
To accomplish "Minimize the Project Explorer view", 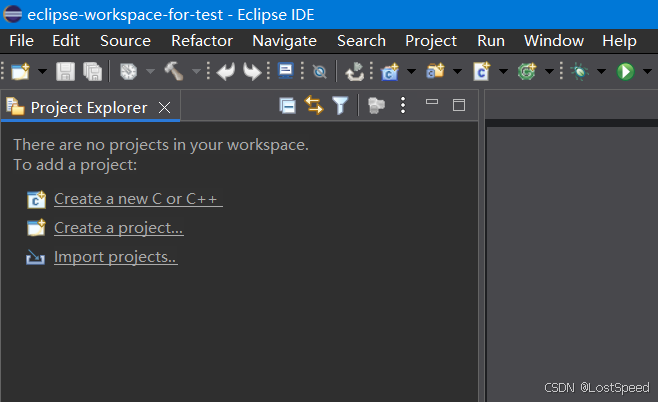I will click(x=432, y=102).
